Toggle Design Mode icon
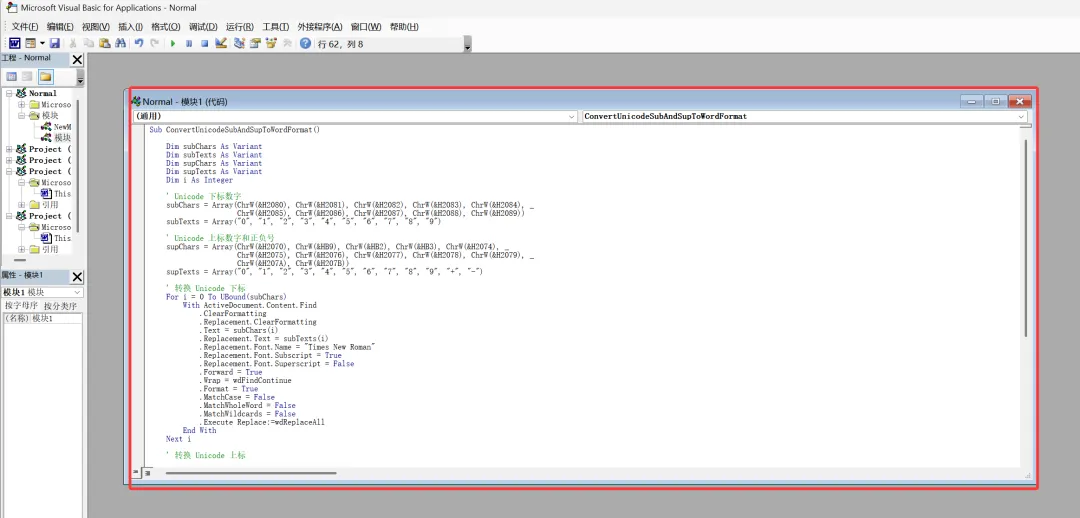Image resolution: width=1080 pixels, height=518 pixels. coord(221,43)
